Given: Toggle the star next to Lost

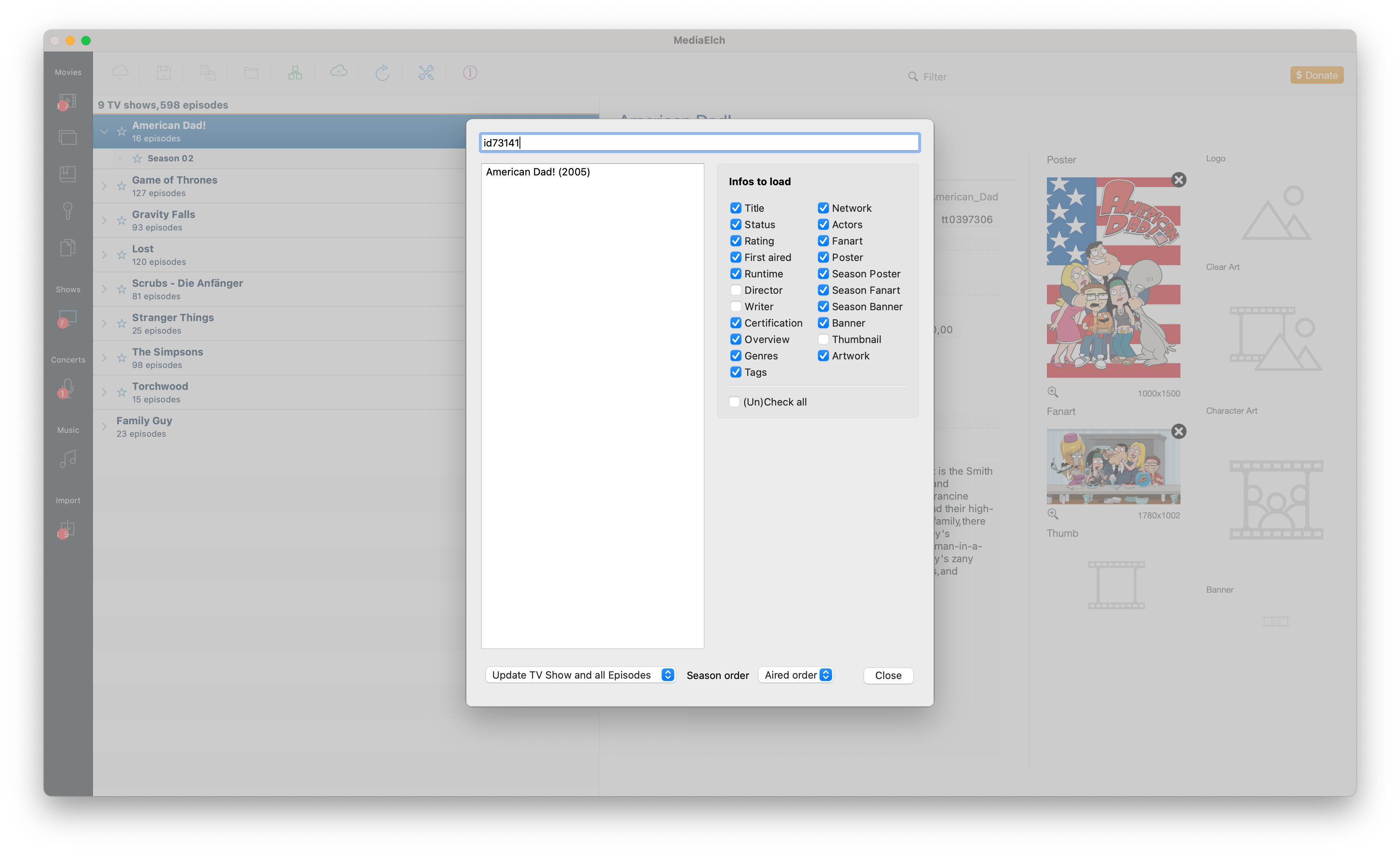Looking at the screenshot, I should [121, 255].
